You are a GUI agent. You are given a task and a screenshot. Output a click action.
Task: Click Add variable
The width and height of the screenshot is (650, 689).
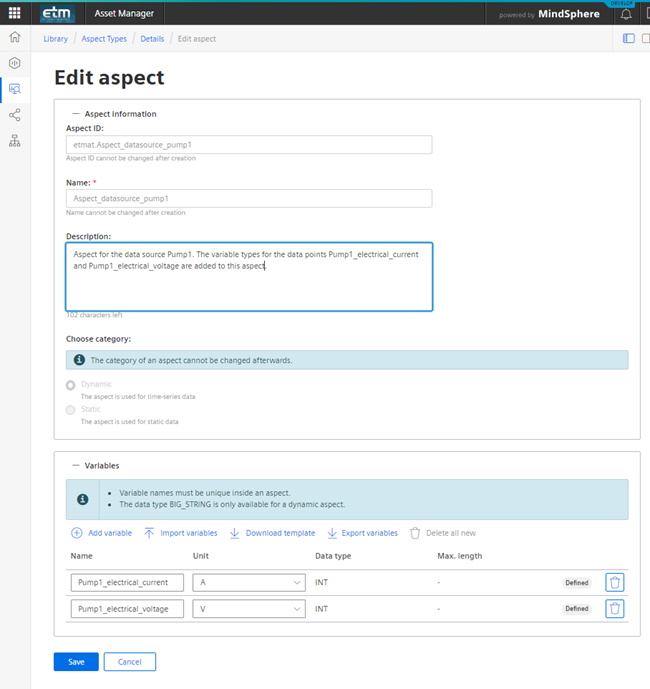pyautogui.click(x=102, y=533)
